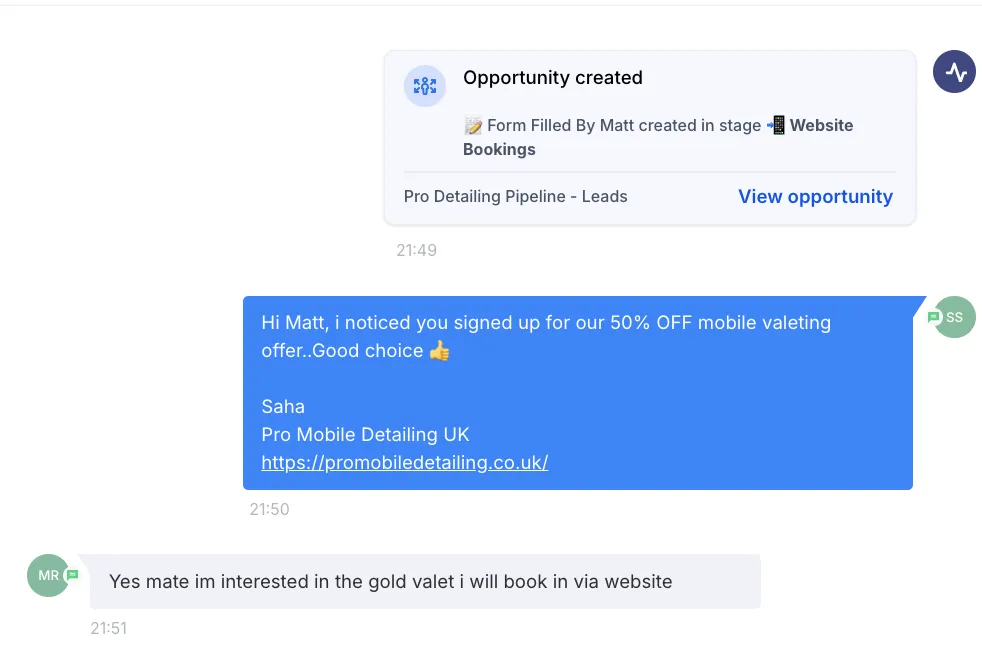
Task: Click the activity pulse icon at top right
Action: pos(954,72)
